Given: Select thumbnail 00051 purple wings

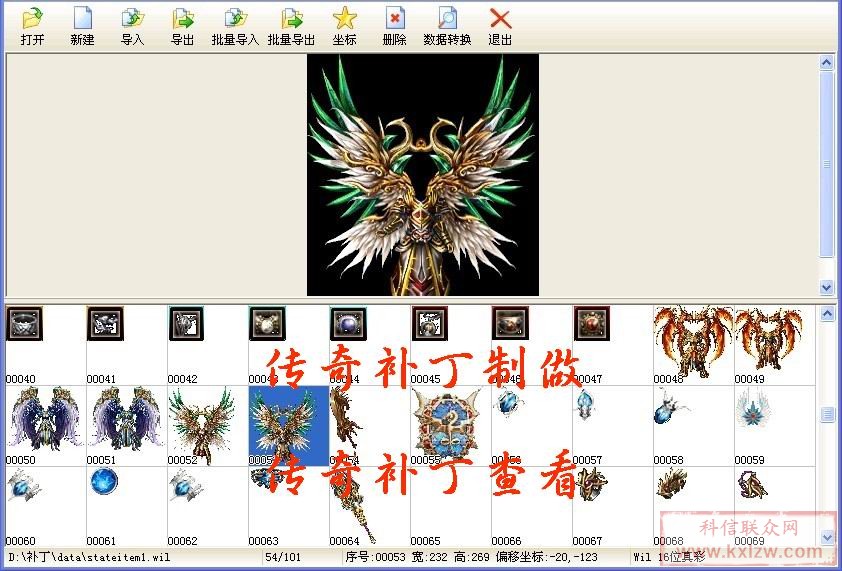Looking at the screenshot, I should click(x=127, y=419).
